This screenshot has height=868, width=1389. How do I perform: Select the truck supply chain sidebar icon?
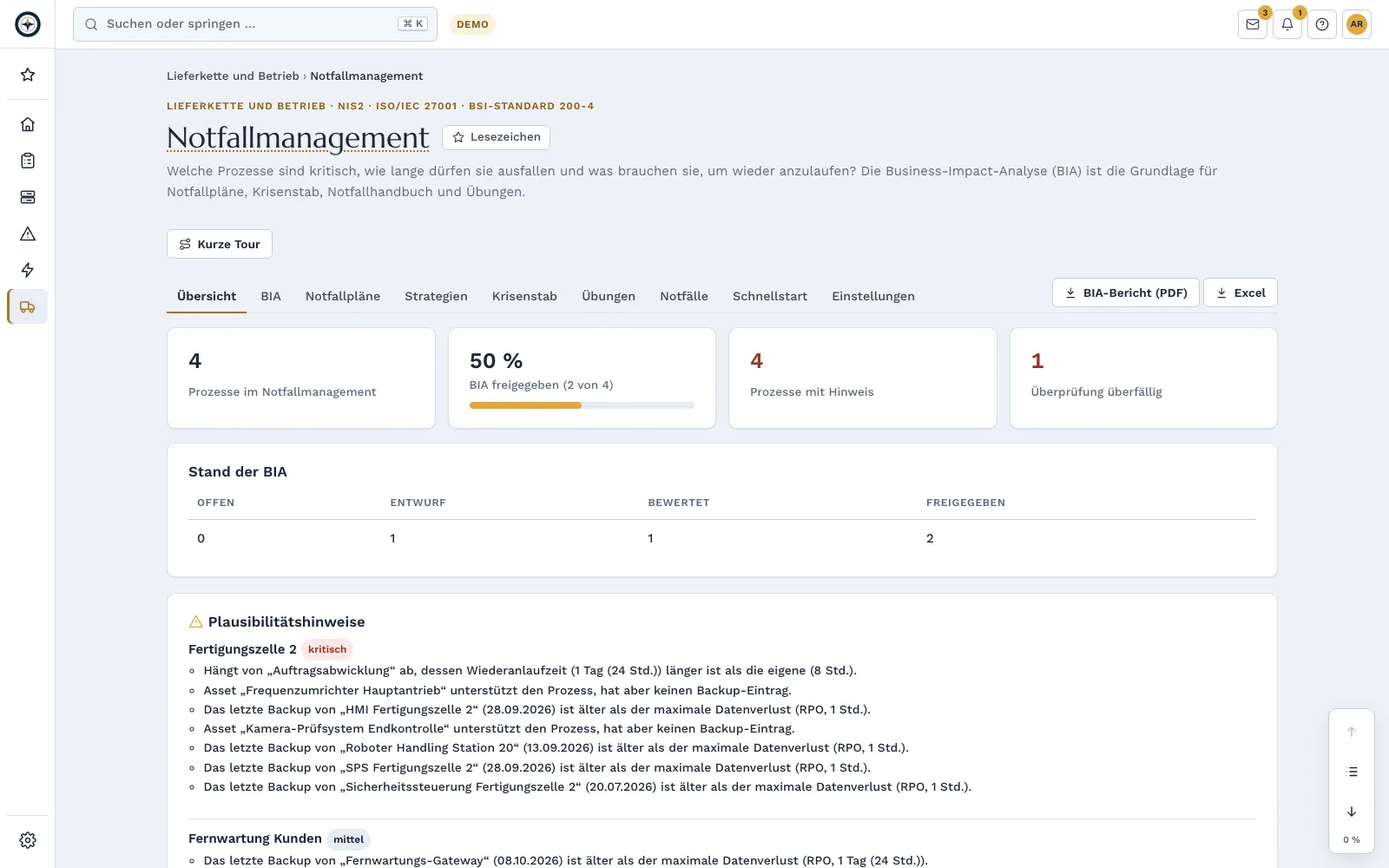point(28,306)
